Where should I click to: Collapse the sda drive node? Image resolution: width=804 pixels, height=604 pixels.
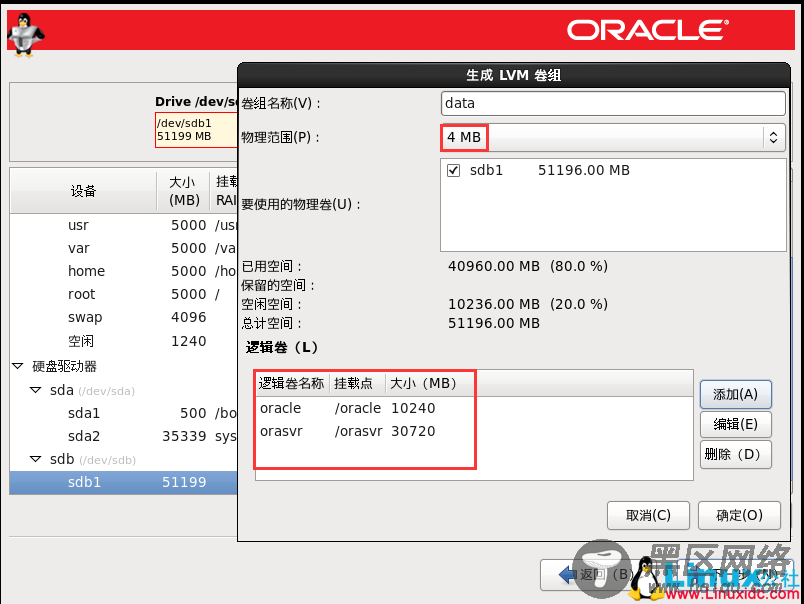(x=35, y=390)
